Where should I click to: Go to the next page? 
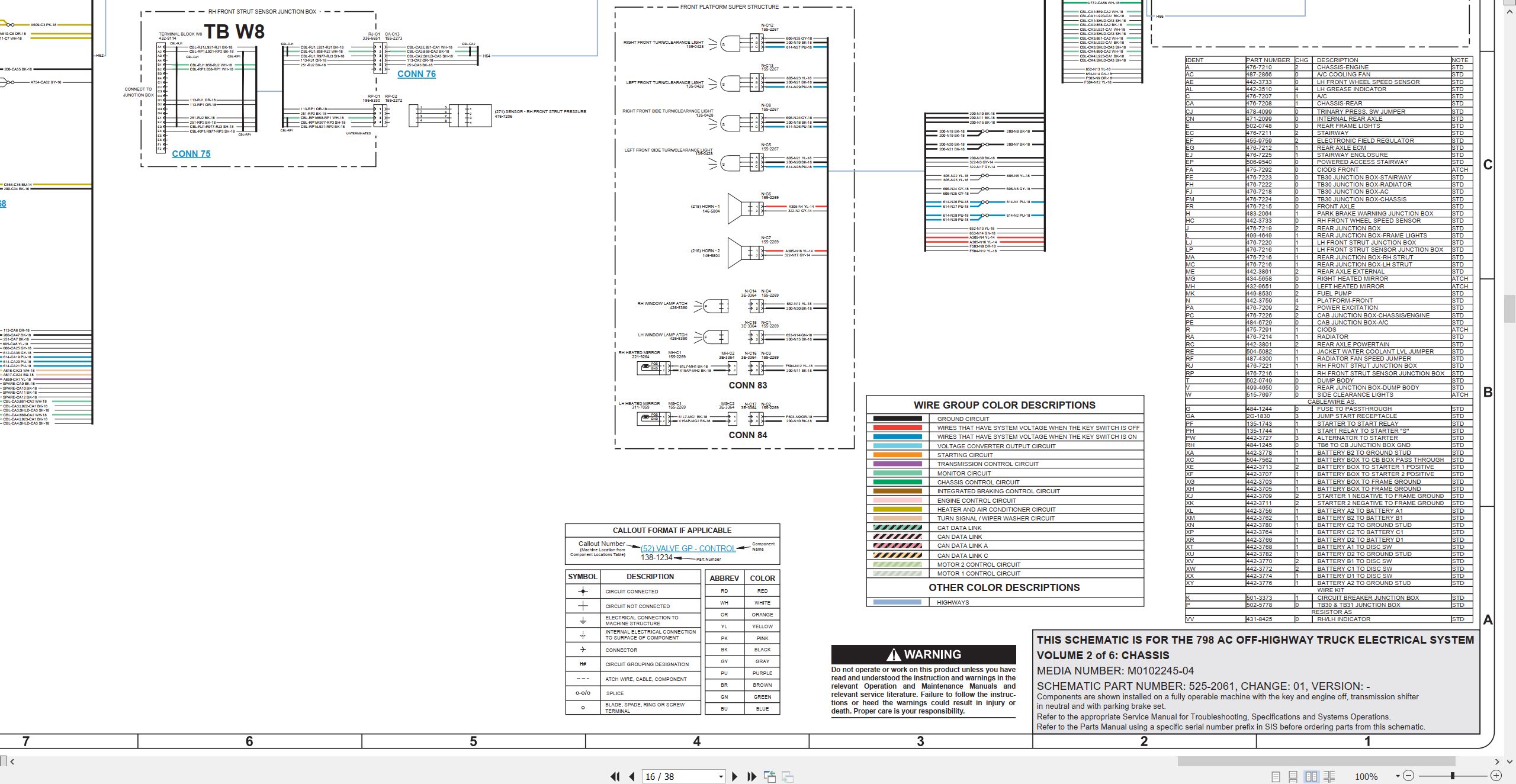[x=735, y=776]
